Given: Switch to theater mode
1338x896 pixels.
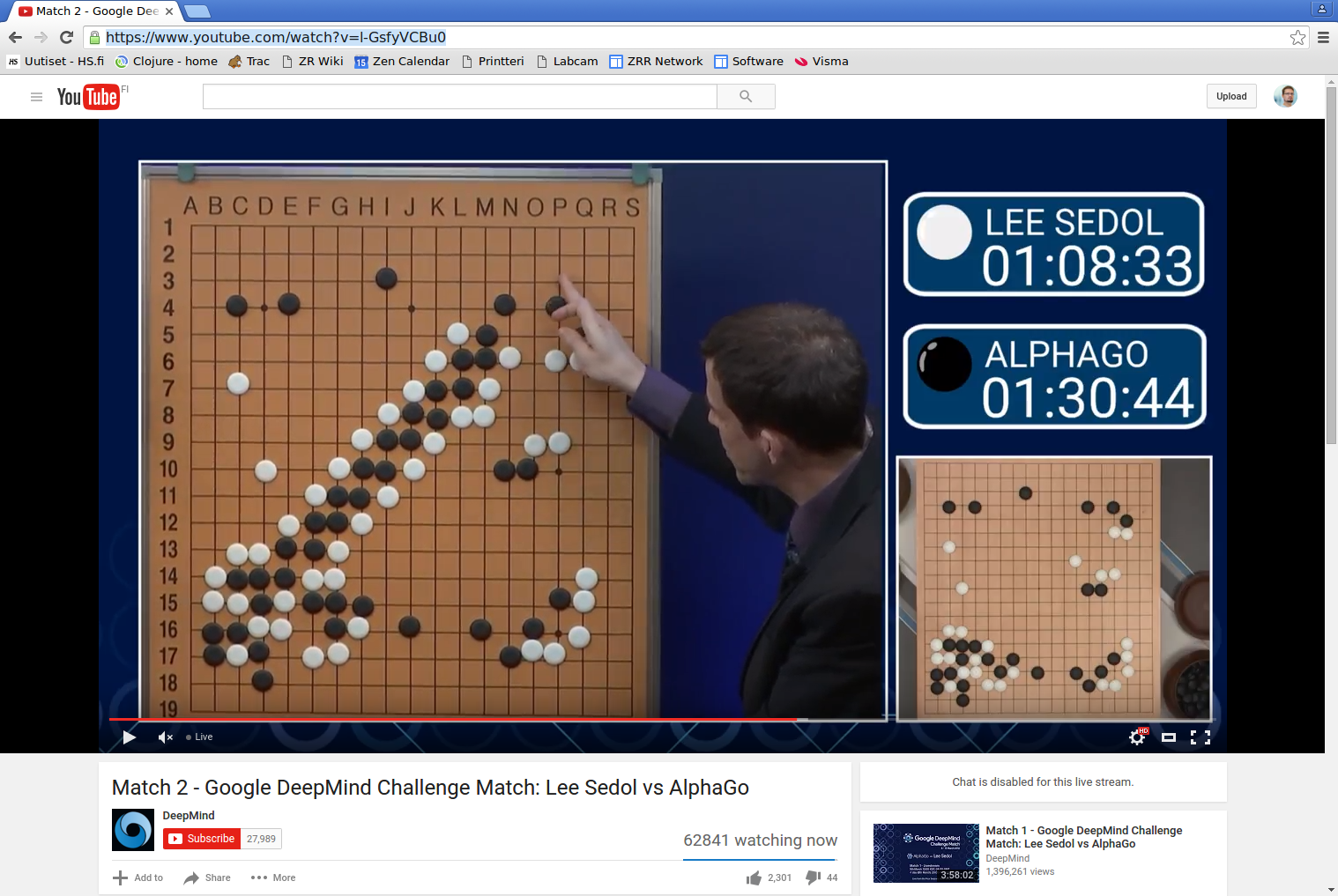Looking at the screenshot, I should [x=1169, y=737].
